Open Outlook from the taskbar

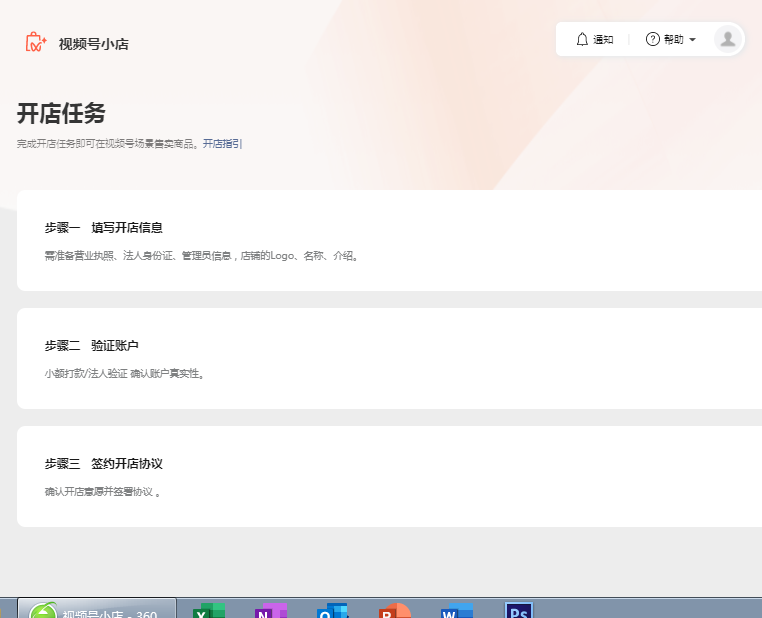tap(332, 610)
